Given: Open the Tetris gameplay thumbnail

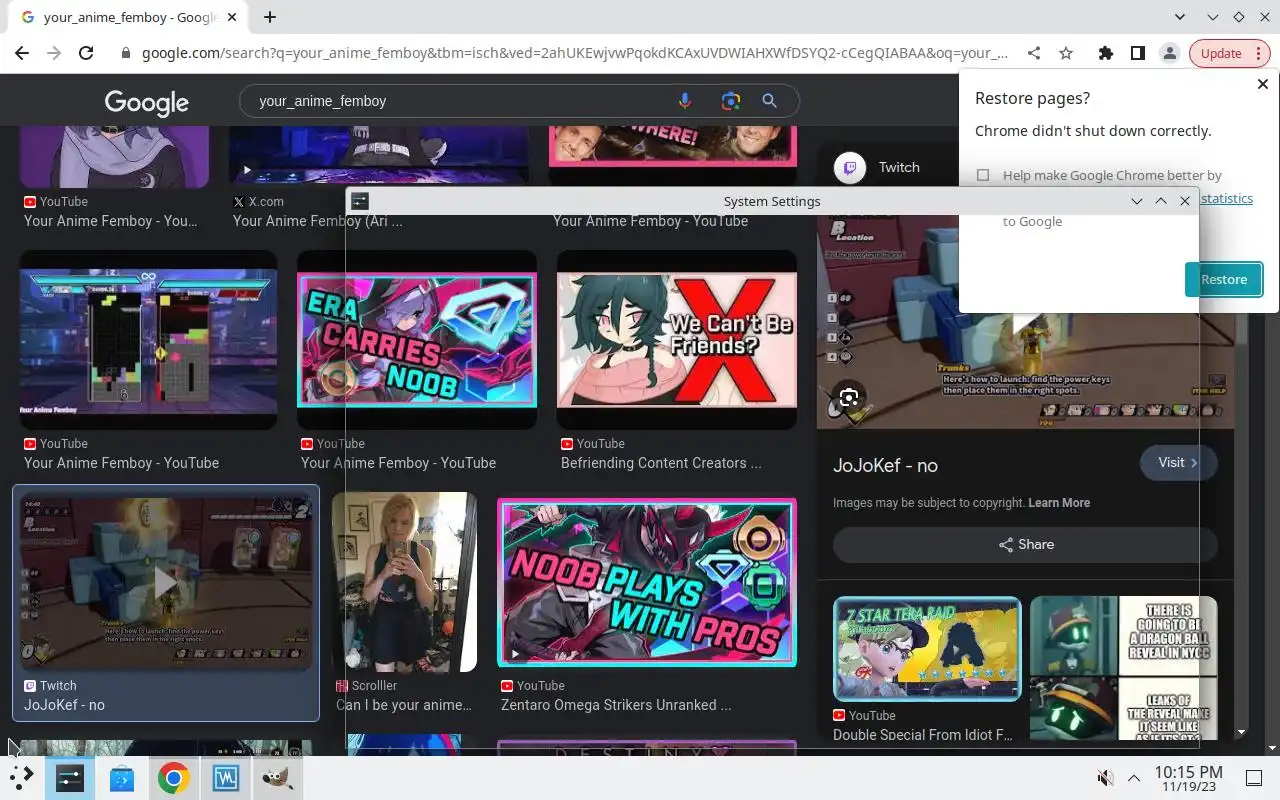Looking at the screenshot, I should [x=148, y=340].
